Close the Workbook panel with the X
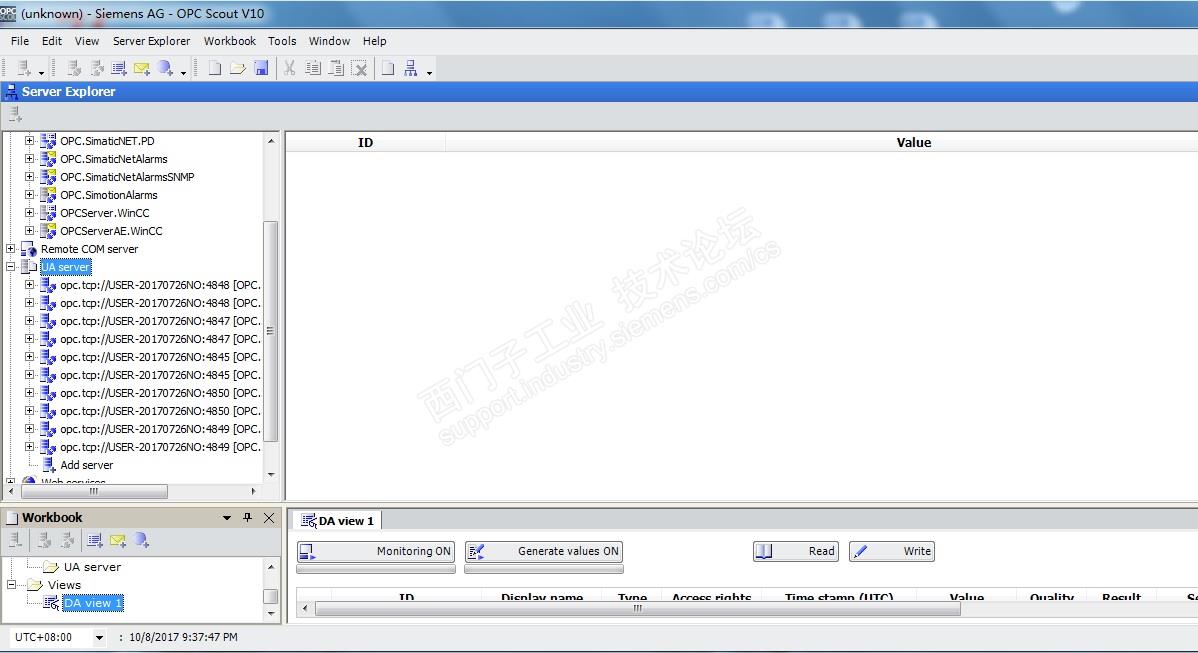This screenshot has width=1198, height=653. (x=269, y=517)
